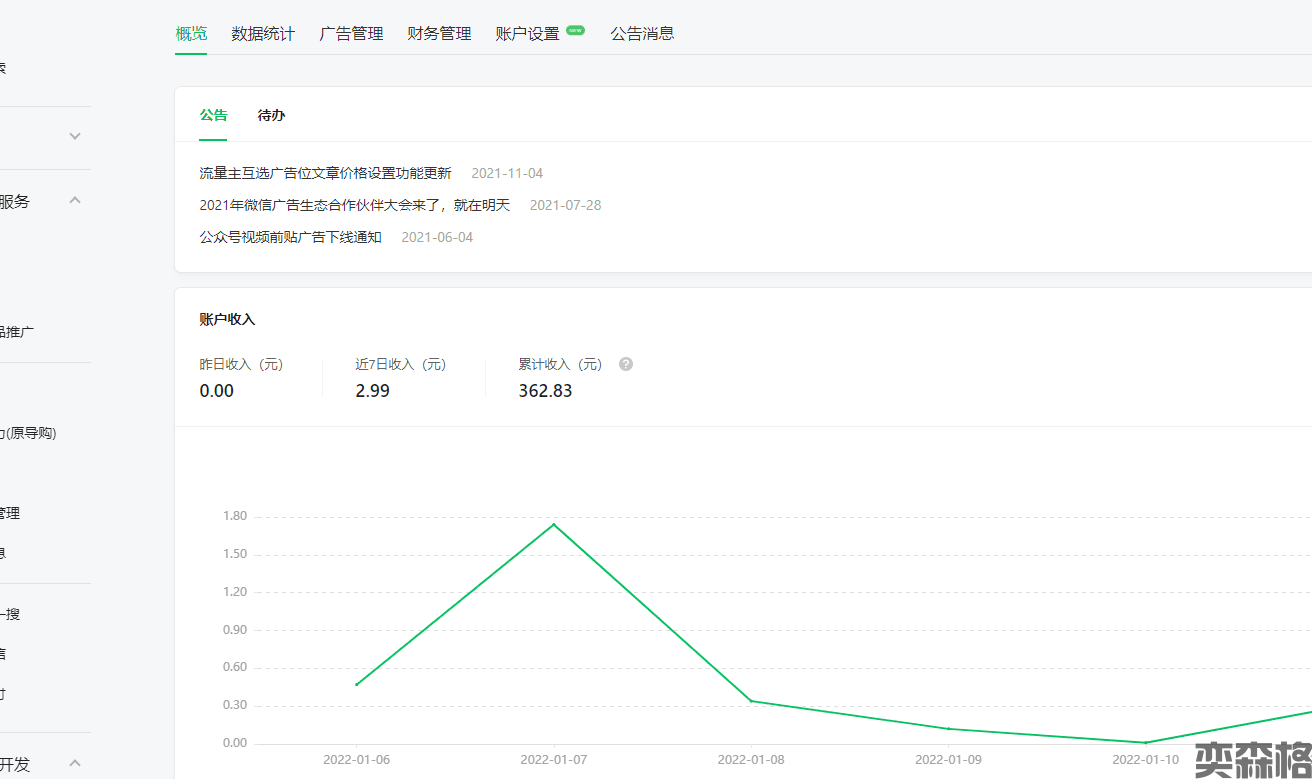Open the 流量主互选广告位文章价格设置功能更新 announcement
Image resolution: width=1312 pixels, height=779 pixels.
tap(325, 173)
